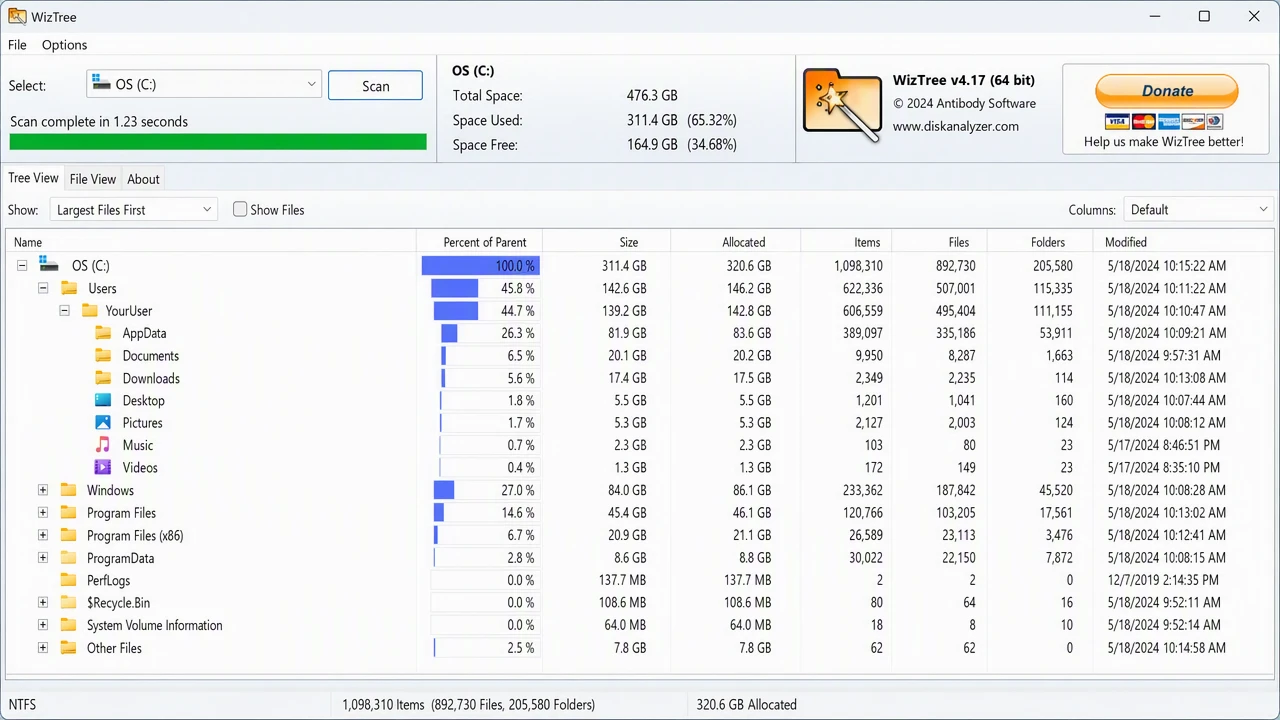This screenshot has height=720, width=1280.
Task: Enable the Show Files checkbox
Action: pos(240,210)
